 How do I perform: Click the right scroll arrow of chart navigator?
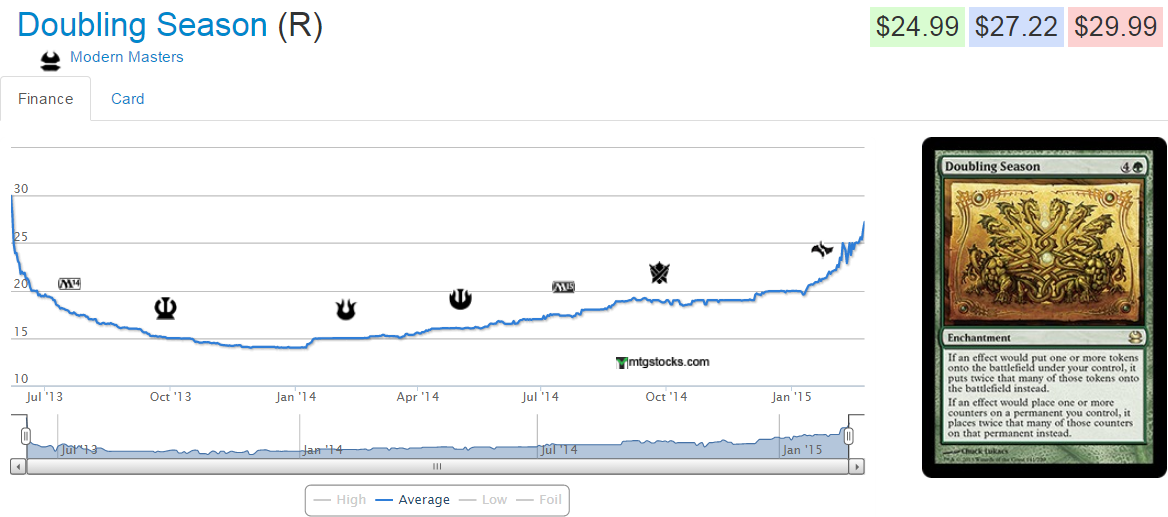[855, 467]
